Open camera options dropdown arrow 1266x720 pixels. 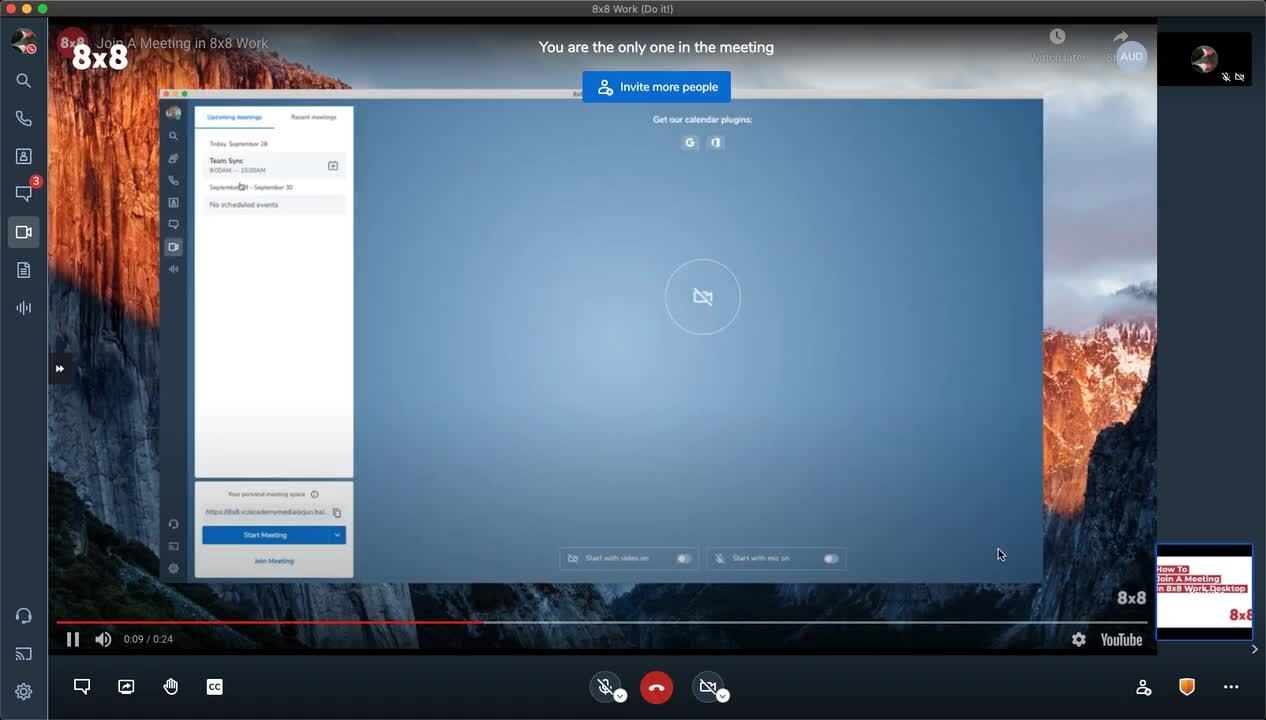coord(723,696)
